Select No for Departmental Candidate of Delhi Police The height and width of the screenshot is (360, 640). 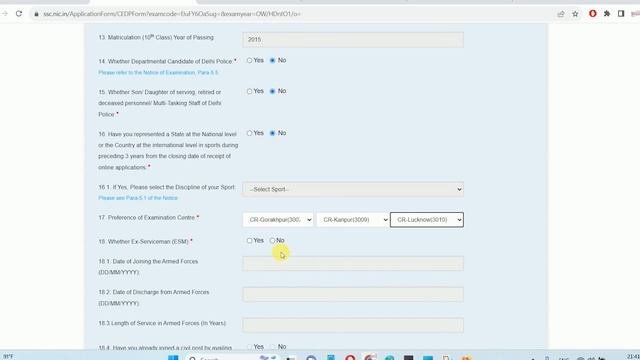272,60
